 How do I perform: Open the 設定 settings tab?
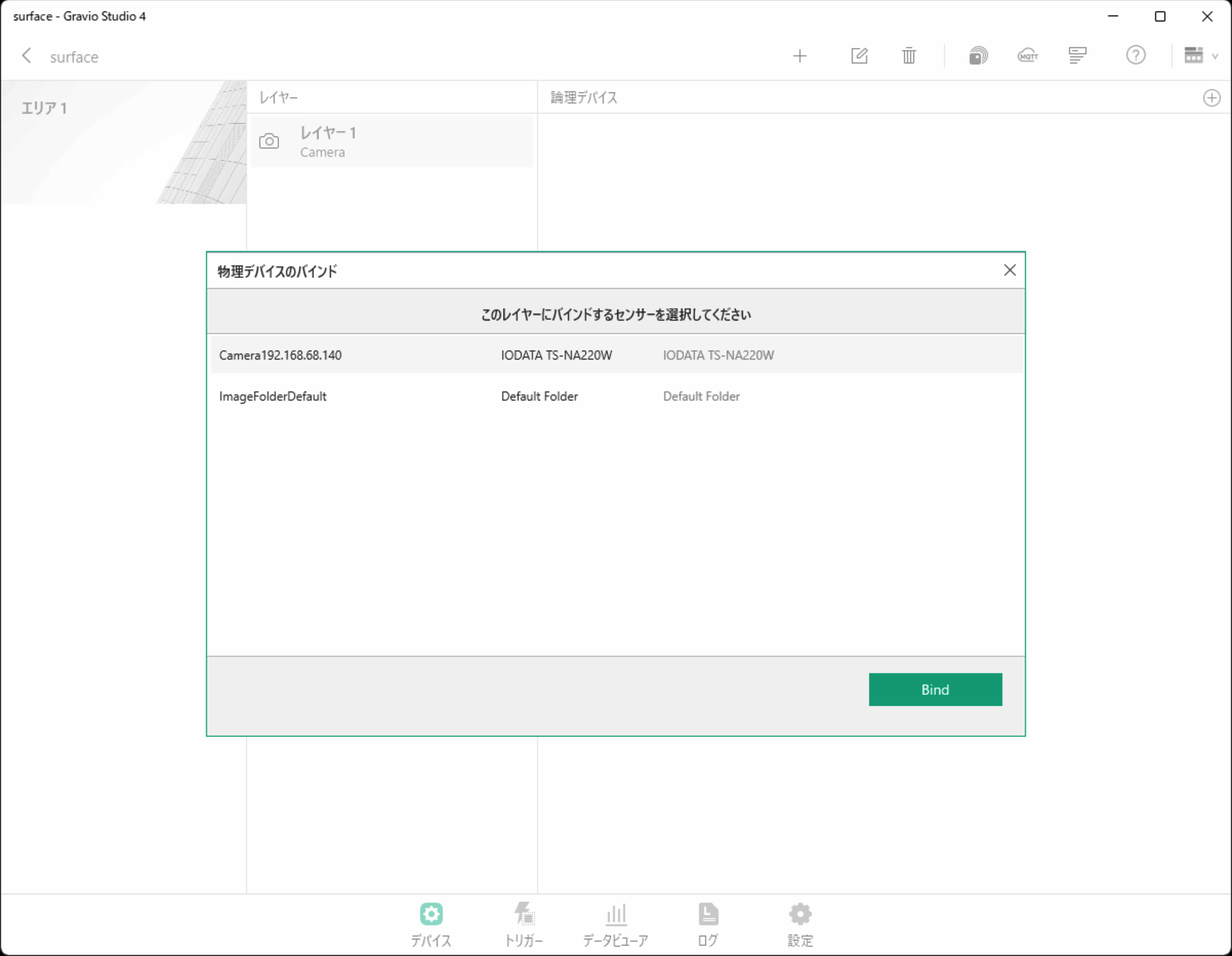pos(800,924)
